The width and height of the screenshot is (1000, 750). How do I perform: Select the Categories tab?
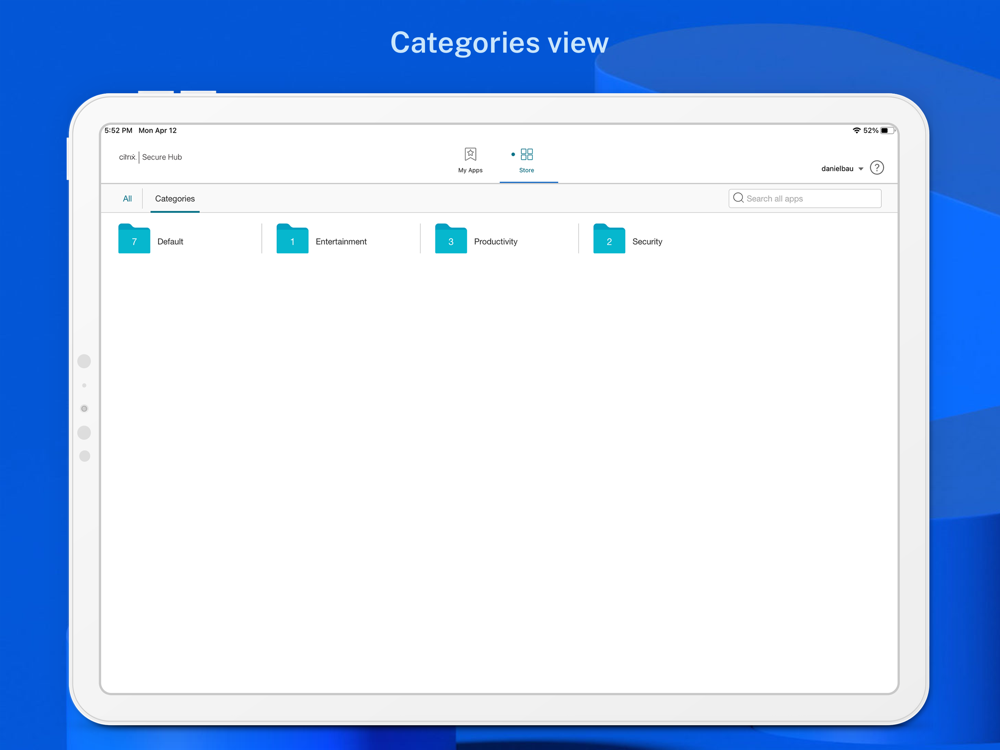175,198
